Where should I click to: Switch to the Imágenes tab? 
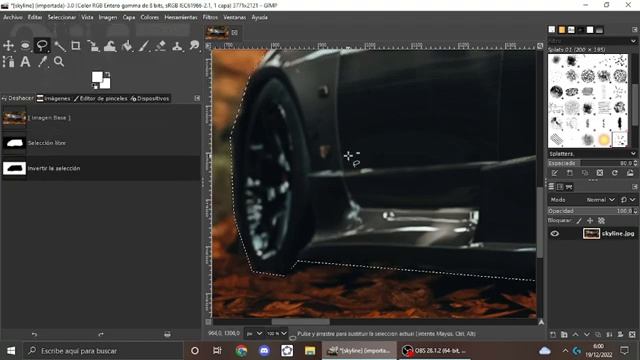point(53,98)
